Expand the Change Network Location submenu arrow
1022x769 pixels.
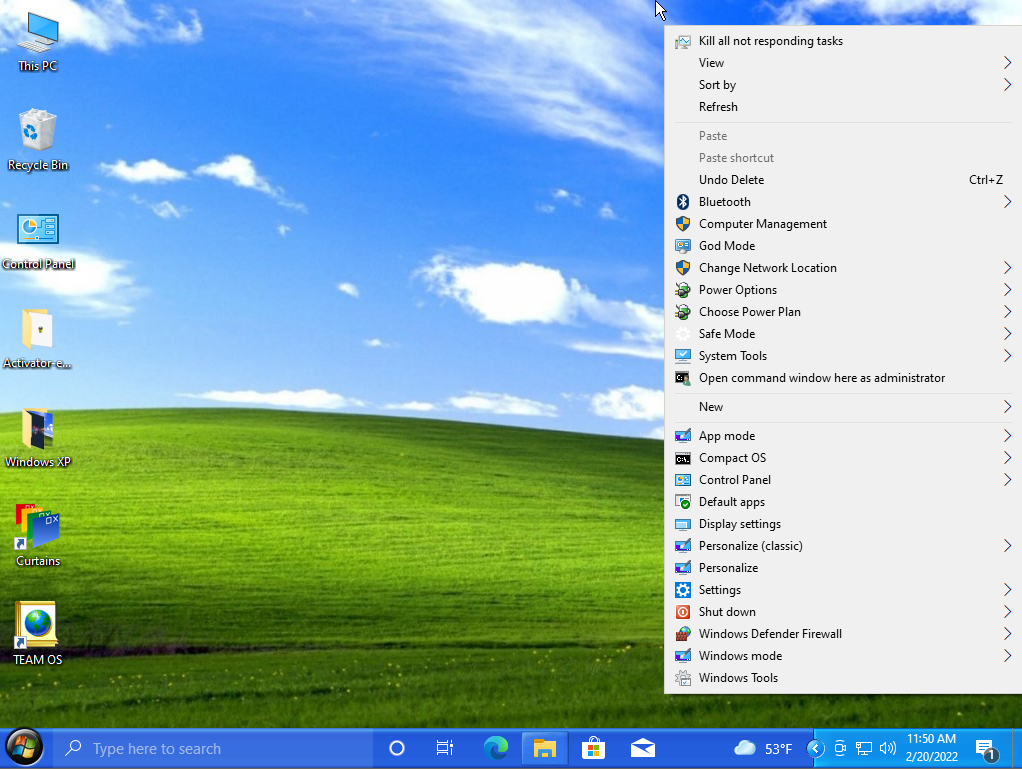point(1007,268)
